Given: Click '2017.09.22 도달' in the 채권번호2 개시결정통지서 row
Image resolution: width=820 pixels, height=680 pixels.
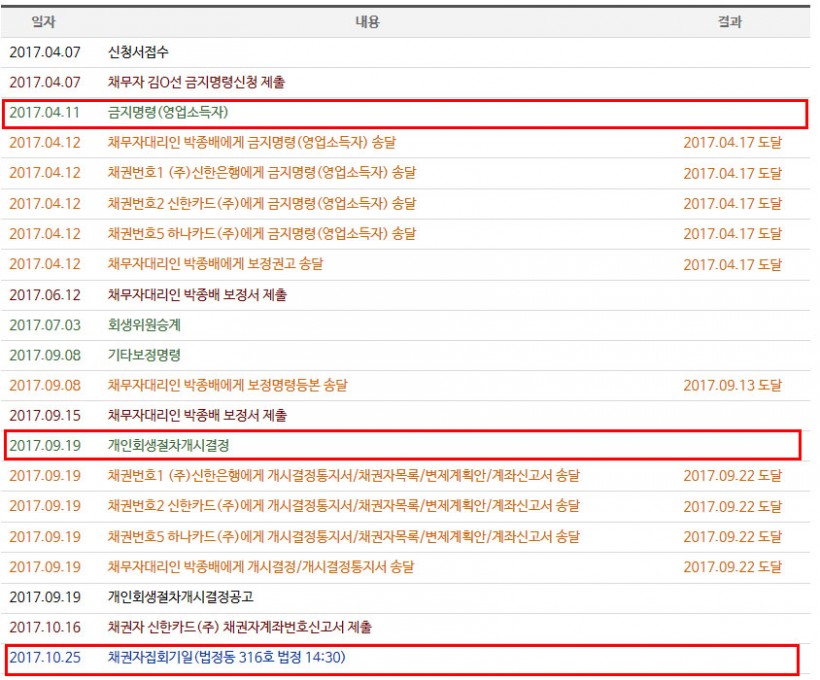Looking at the screenshot, I should [x=732, y=507].
